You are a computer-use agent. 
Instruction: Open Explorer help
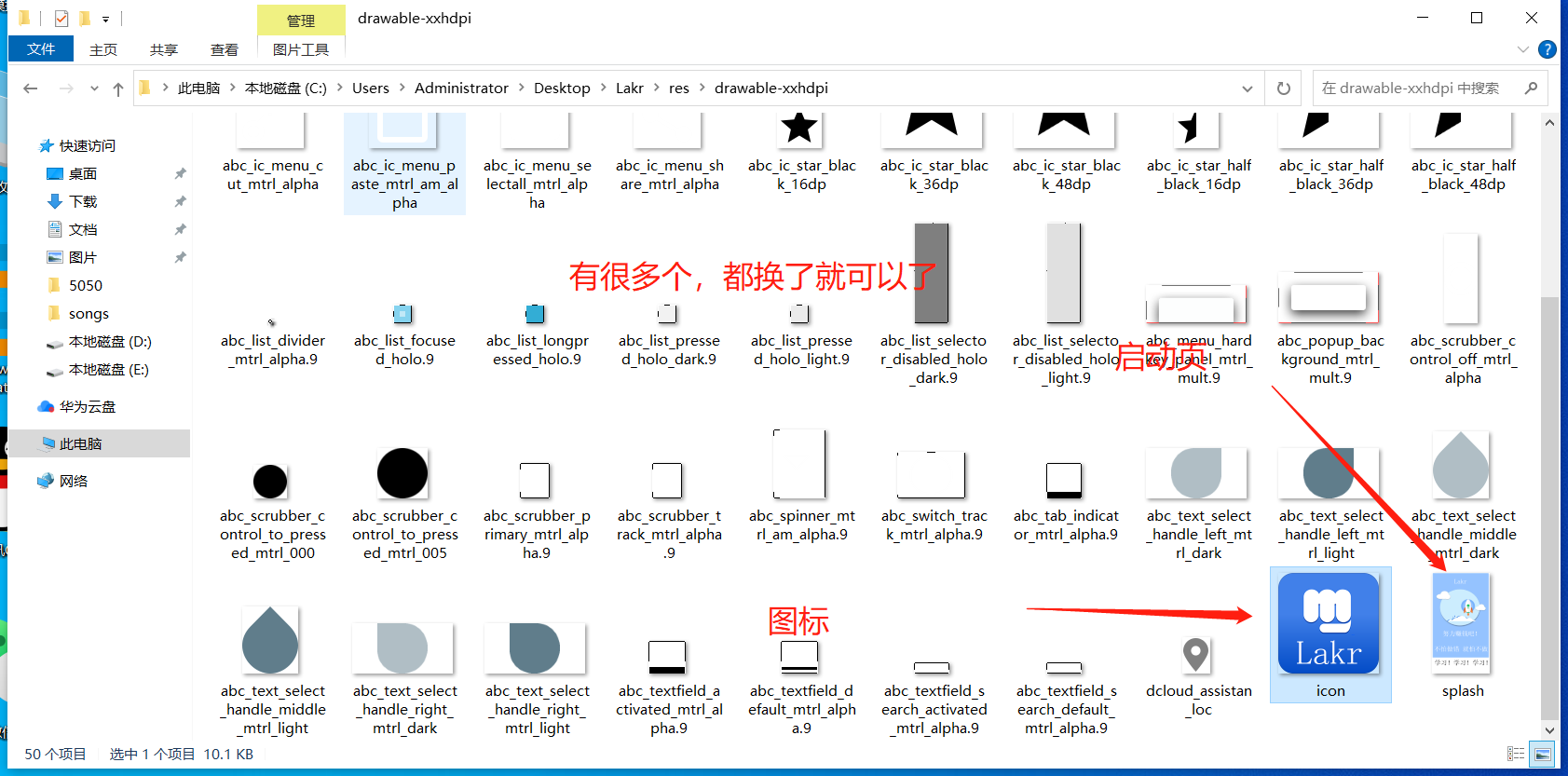pos(1548,49)
